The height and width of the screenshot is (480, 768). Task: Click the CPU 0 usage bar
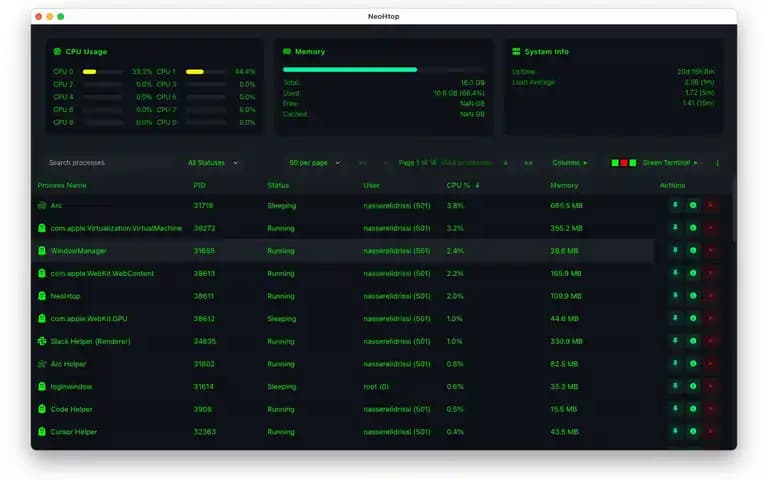click(x=102, y=72)
